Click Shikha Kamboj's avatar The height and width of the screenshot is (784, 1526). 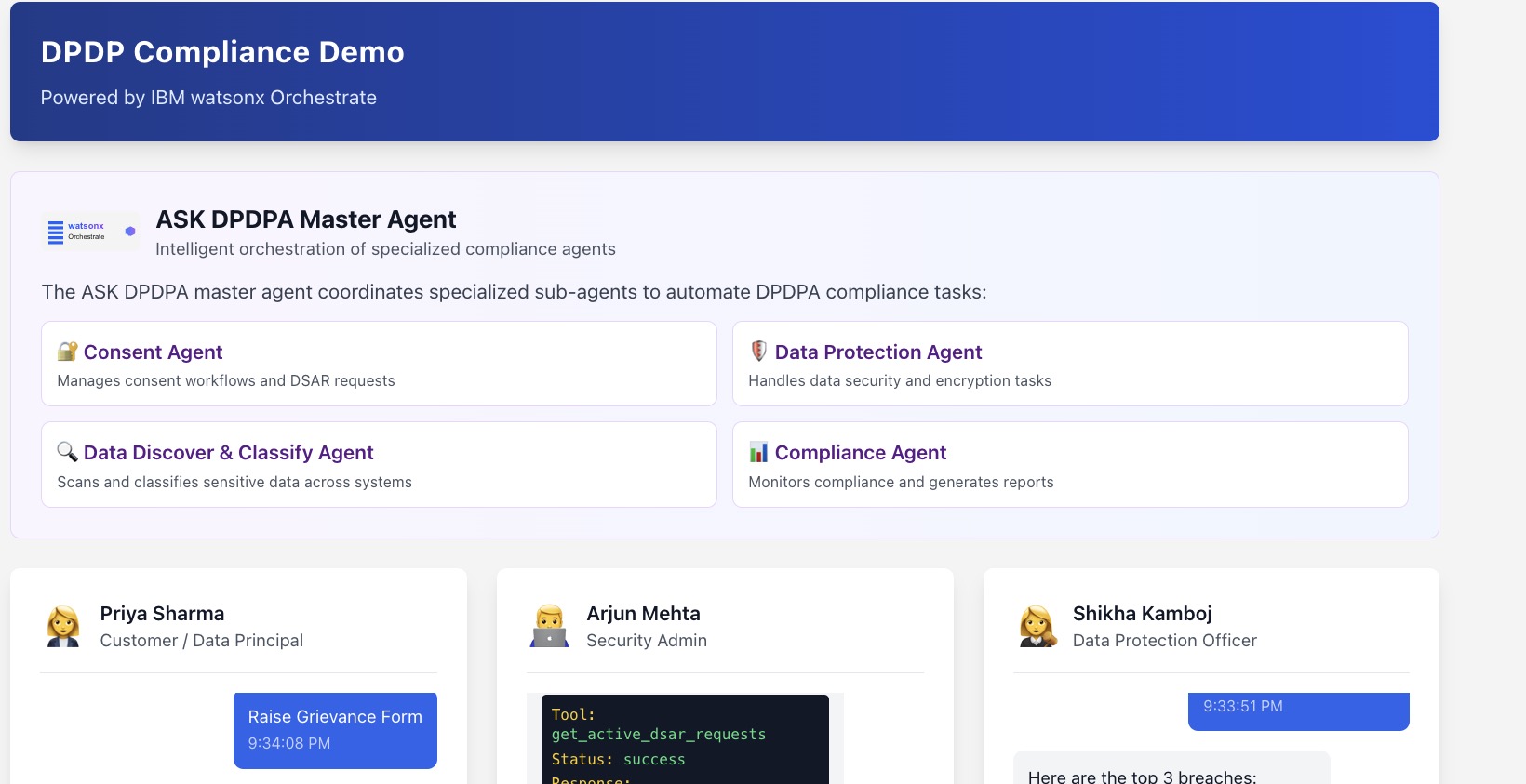click(1037, 626)
